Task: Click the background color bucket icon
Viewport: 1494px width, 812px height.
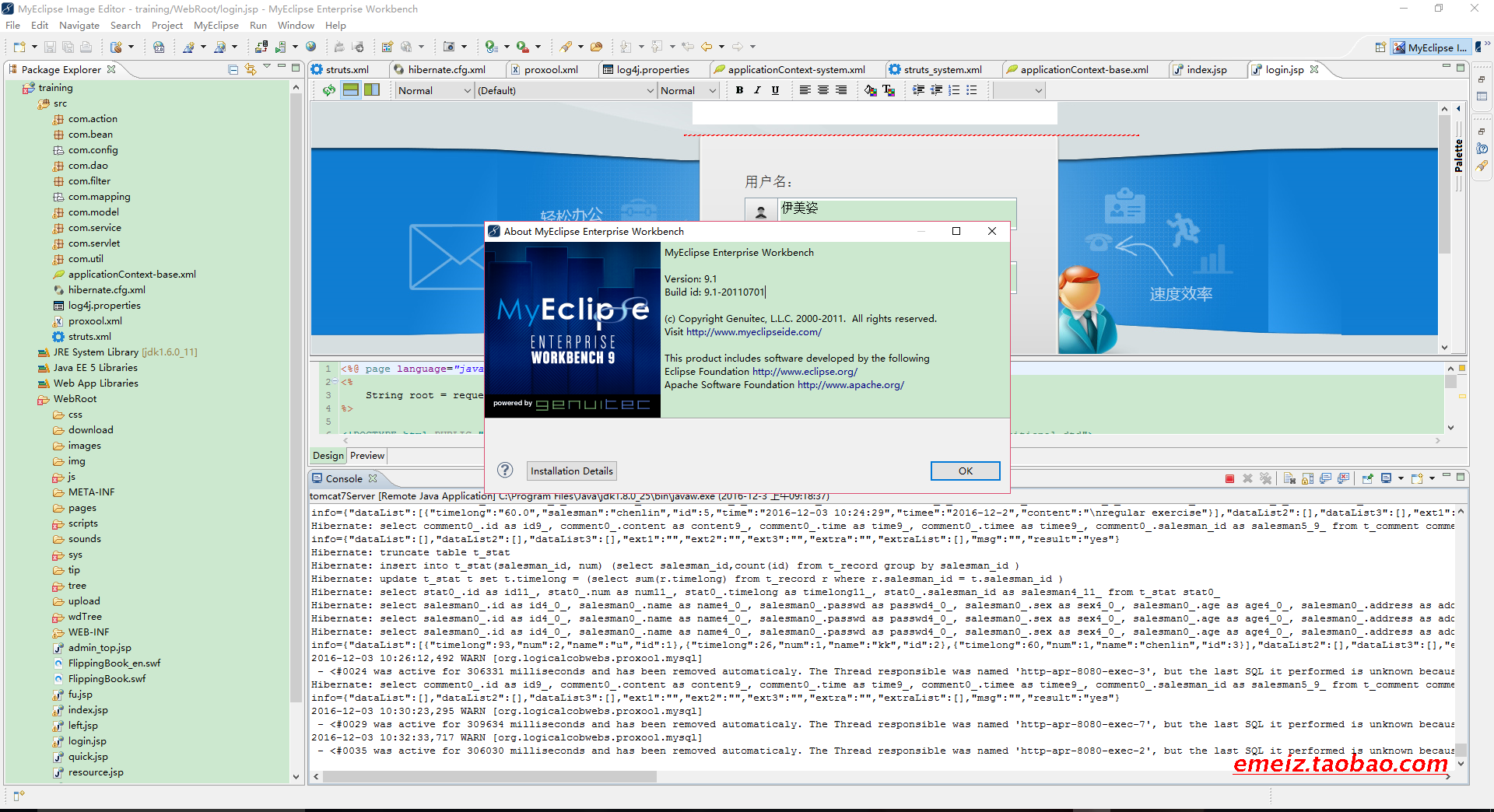Action: click(x=871, y=90)
